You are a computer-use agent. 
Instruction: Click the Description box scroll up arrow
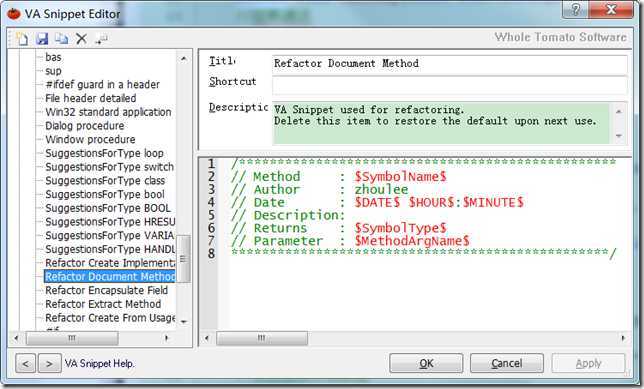click(x=619, y=111)
